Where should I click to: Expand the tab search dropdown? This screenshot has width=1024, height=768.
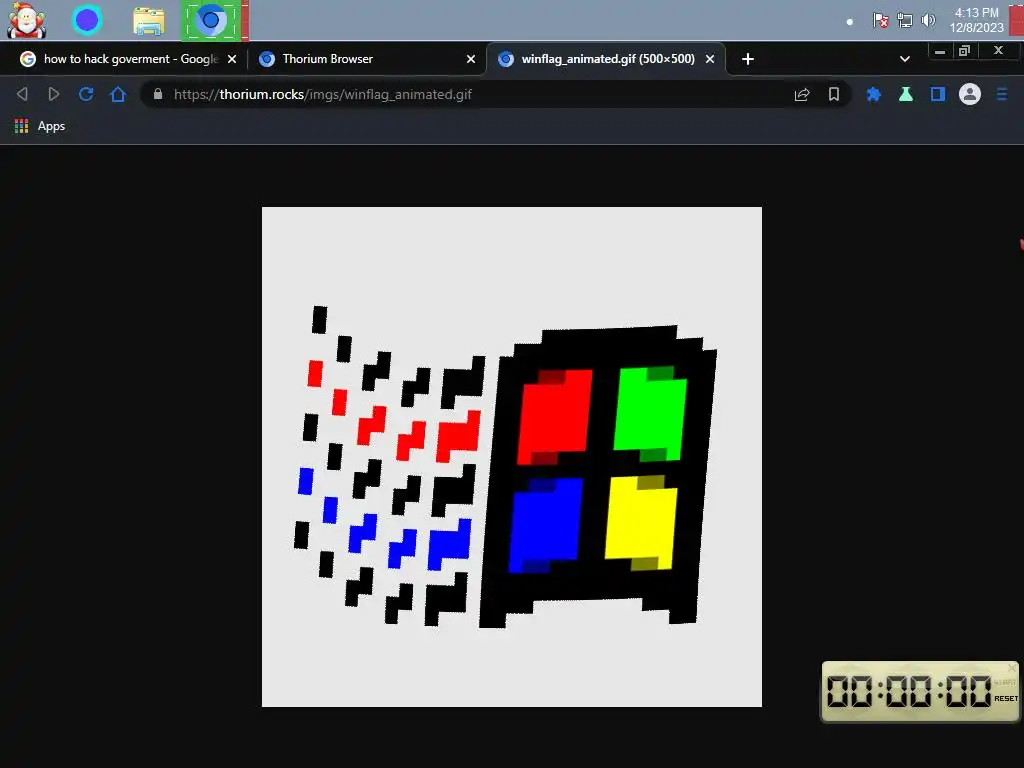(x=904, y=59)
